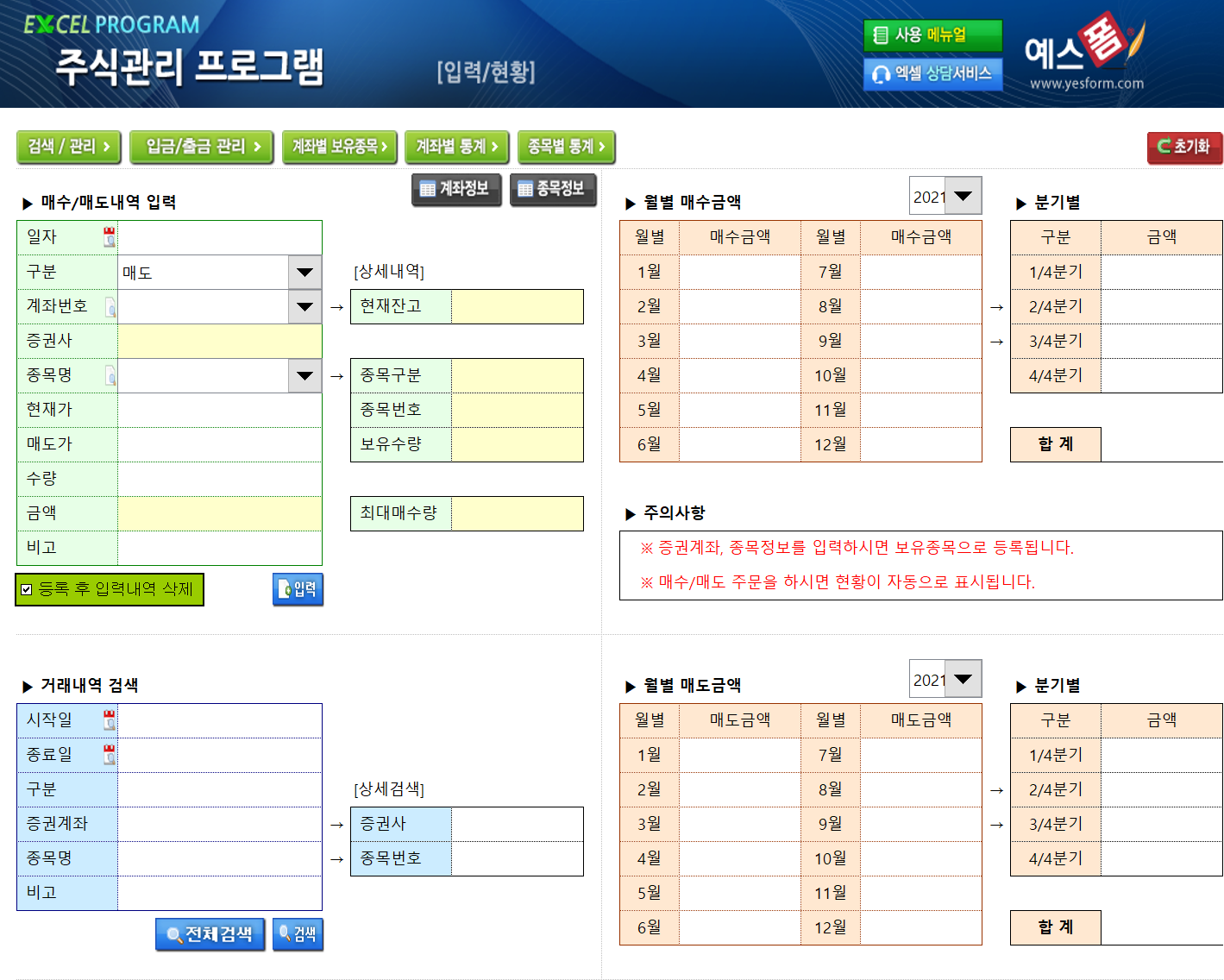Open the 입금/출금 관리 tab

point(202,147)
